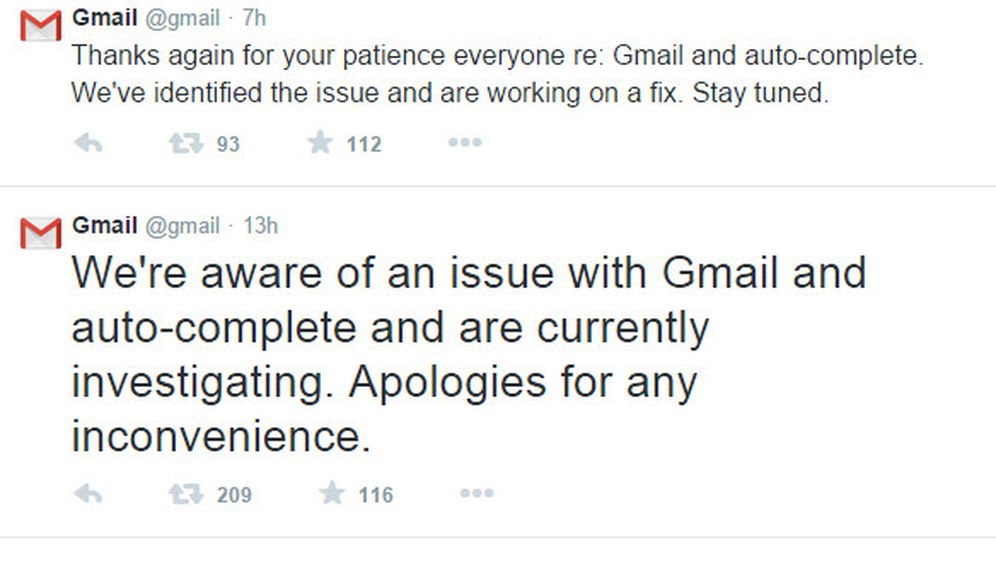Click @gmail handle on the second tweet
Viewport: 996px width, 562px height.
click(x=182, y=226)
